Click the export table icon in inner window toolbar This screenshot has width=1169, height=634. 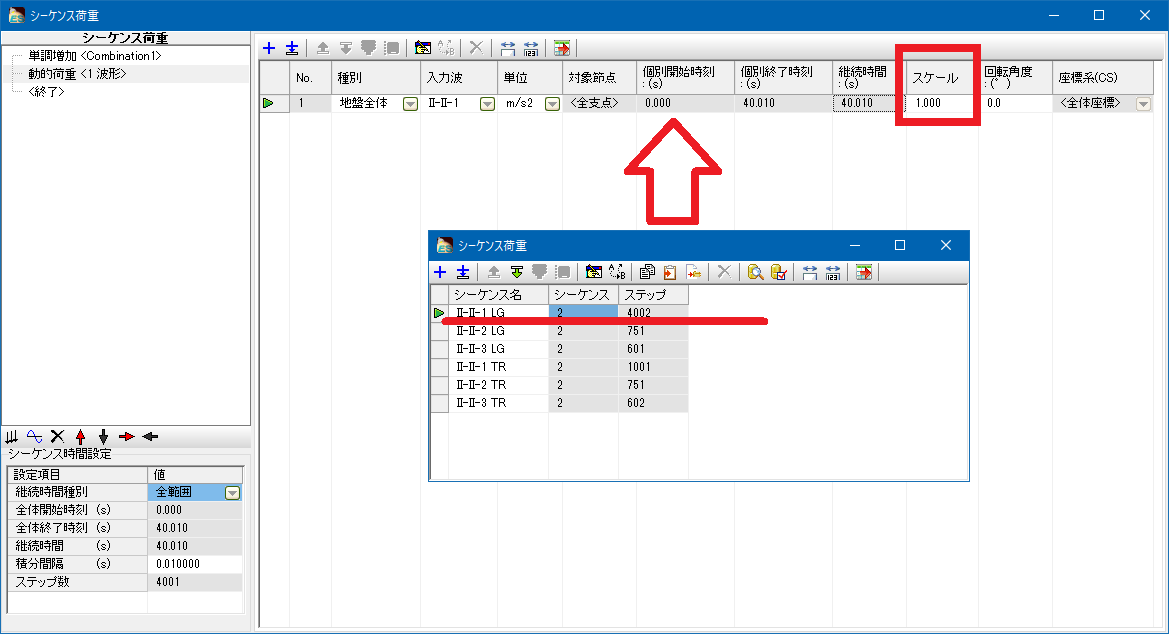click(864, 272)
